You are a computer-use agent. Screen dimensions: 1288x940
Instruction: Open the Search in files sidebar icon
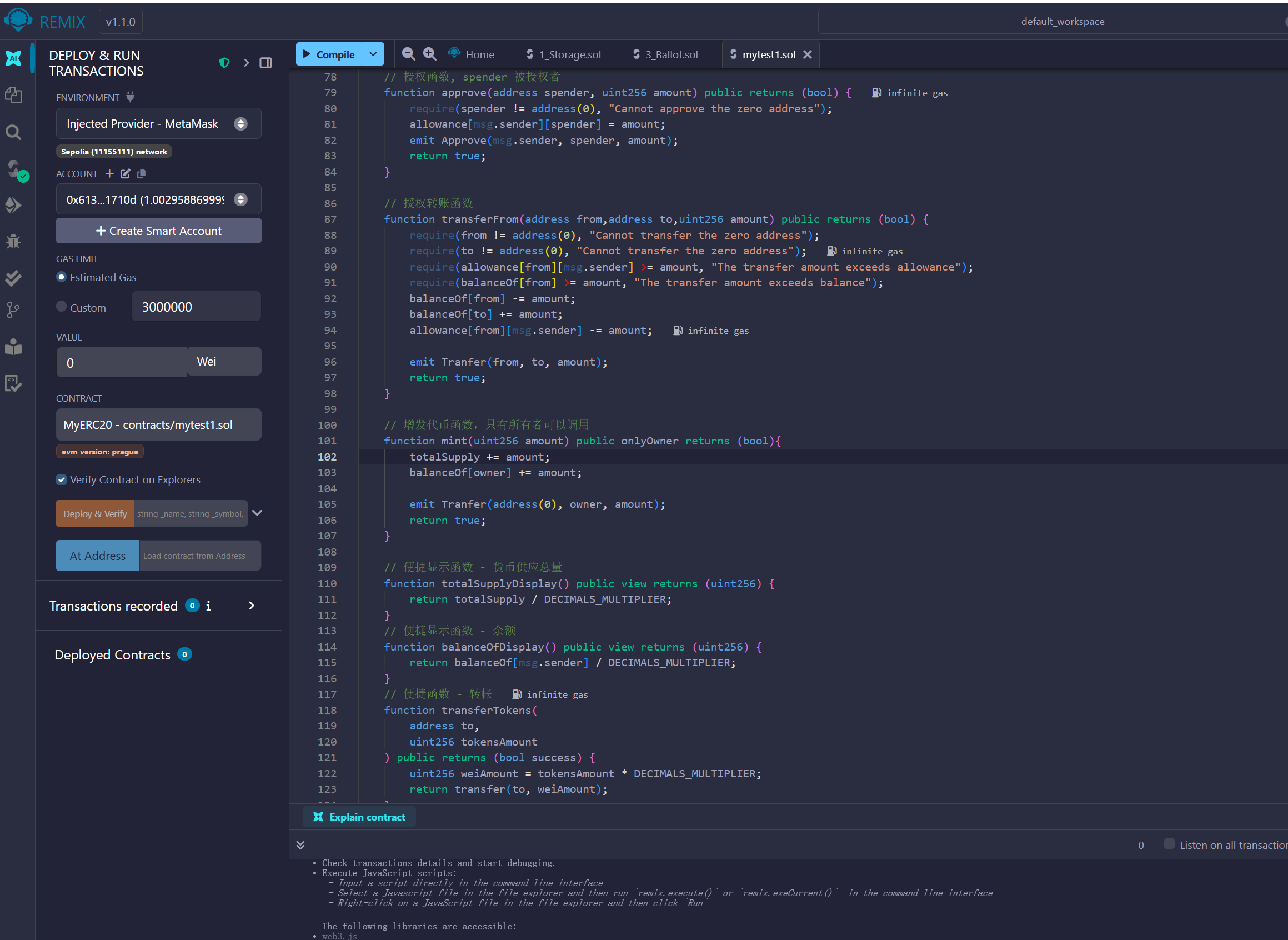(14, 133)
